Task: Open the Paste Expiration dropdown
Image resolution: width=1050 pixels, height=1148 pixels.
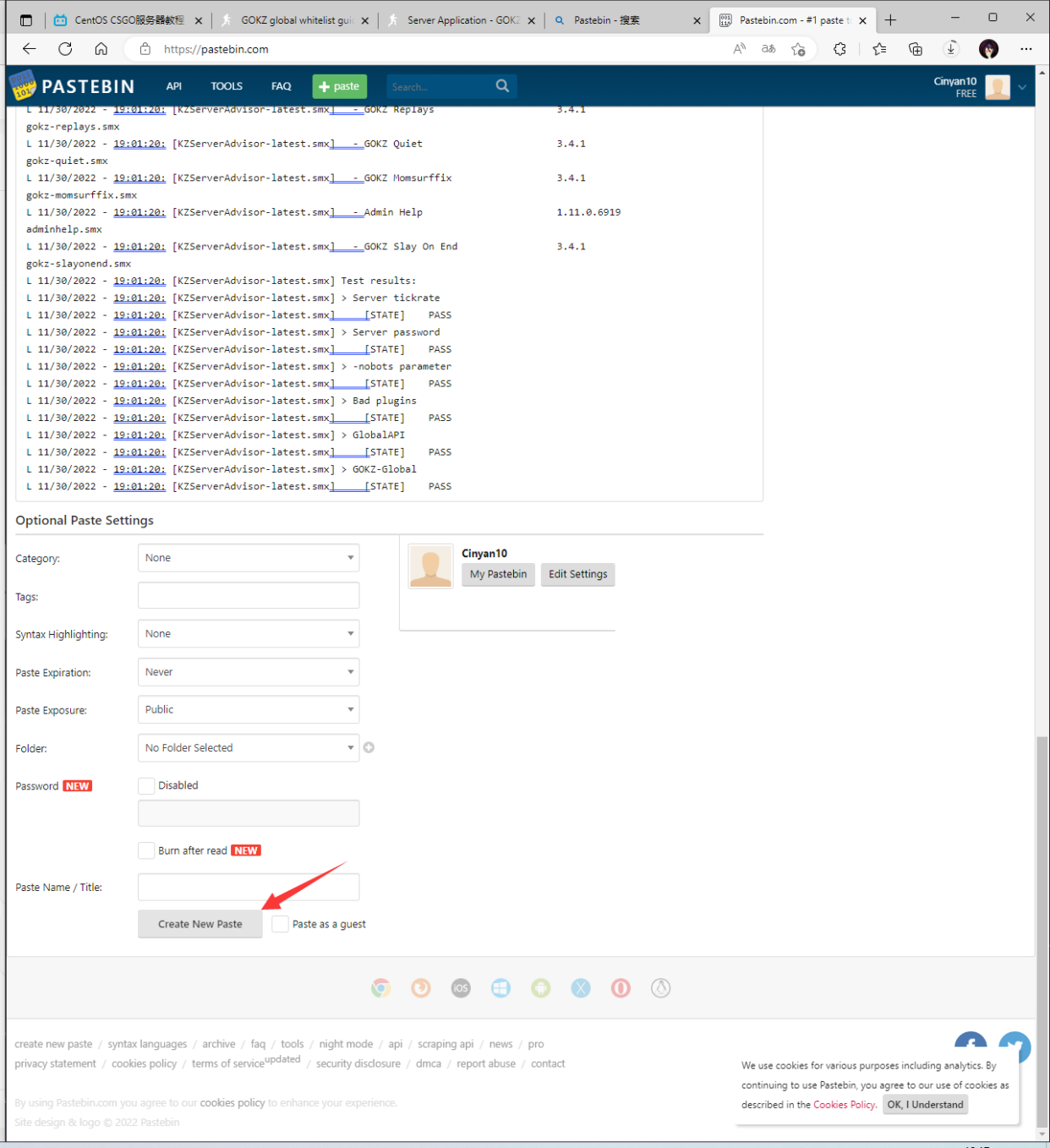Action: (x=249, y=672)
